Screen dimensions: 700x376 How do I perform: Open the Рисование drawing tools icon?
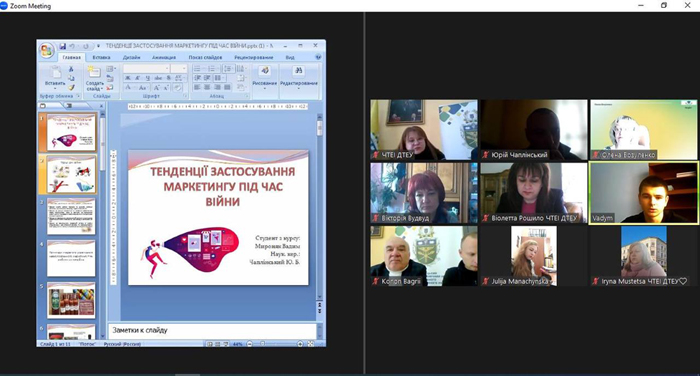tap(264, 71)
